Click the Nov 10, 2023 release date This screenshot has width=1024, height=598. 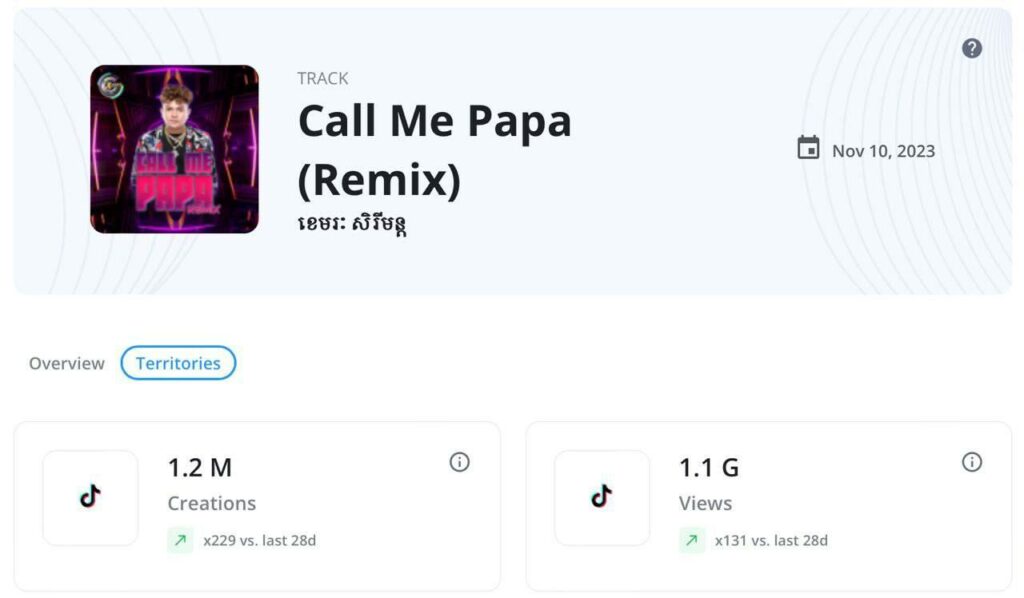click(883, 151)
